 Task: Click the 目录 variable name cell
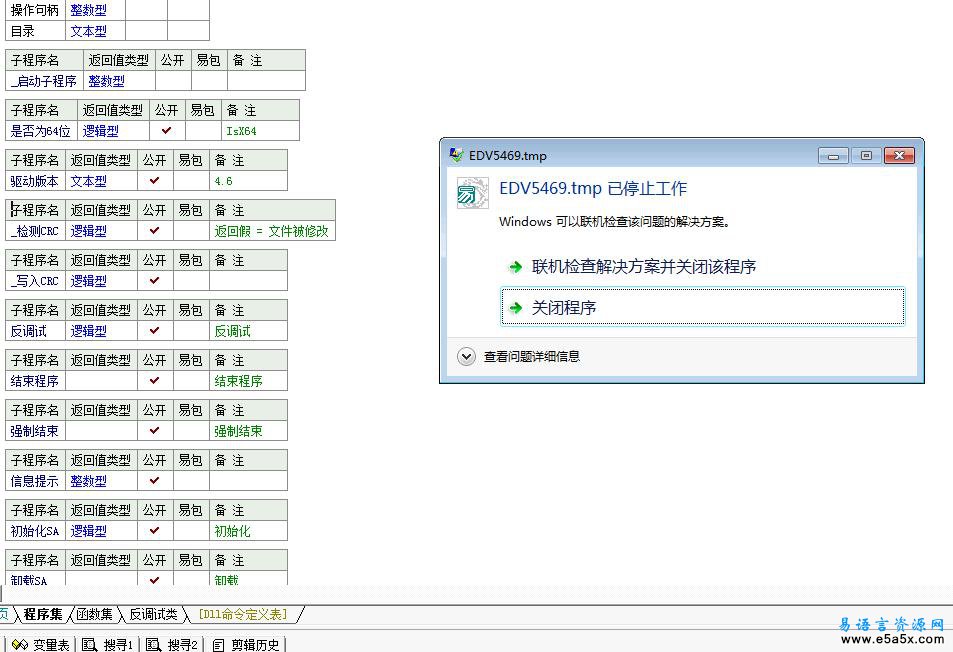point(35,30)
